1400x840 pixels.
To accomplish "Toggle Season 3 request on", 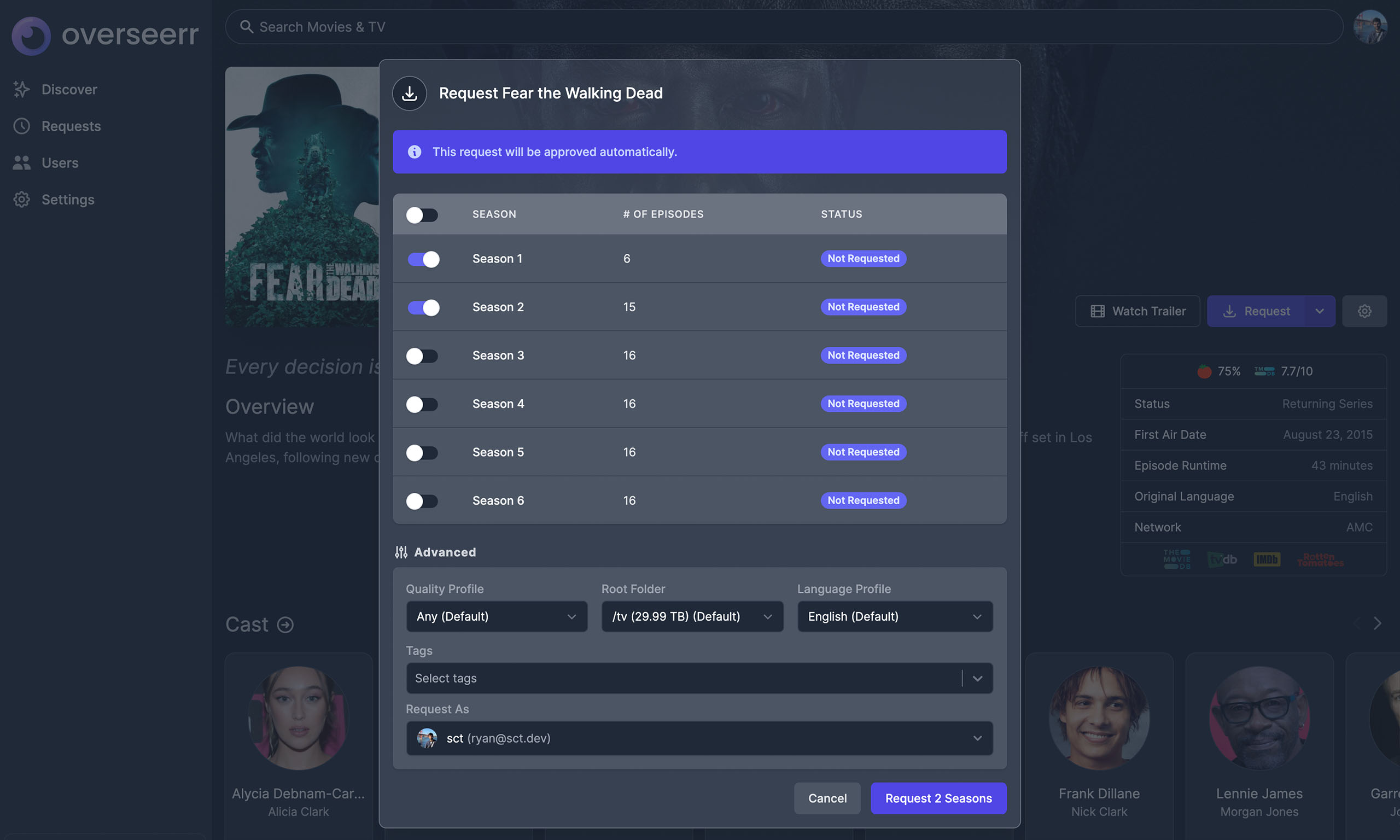I will 421,355.
